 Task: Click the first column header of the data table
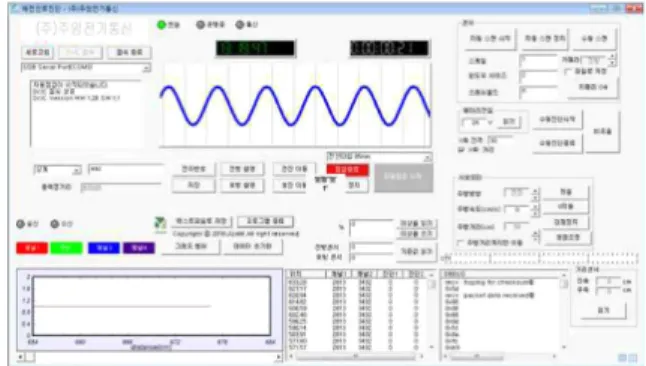coord(307,274)
